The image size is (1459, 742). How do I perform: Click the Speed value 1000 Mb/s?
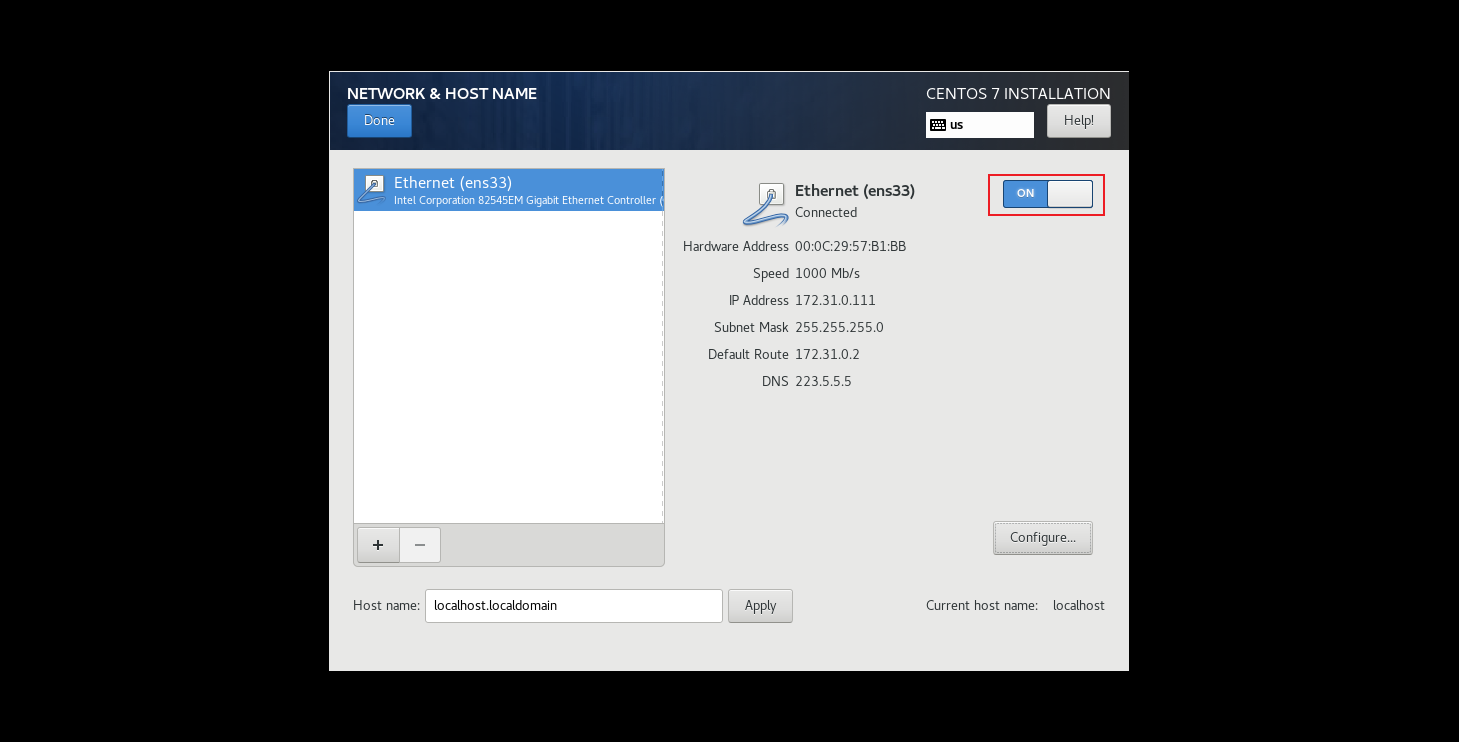tap(827, 273)
